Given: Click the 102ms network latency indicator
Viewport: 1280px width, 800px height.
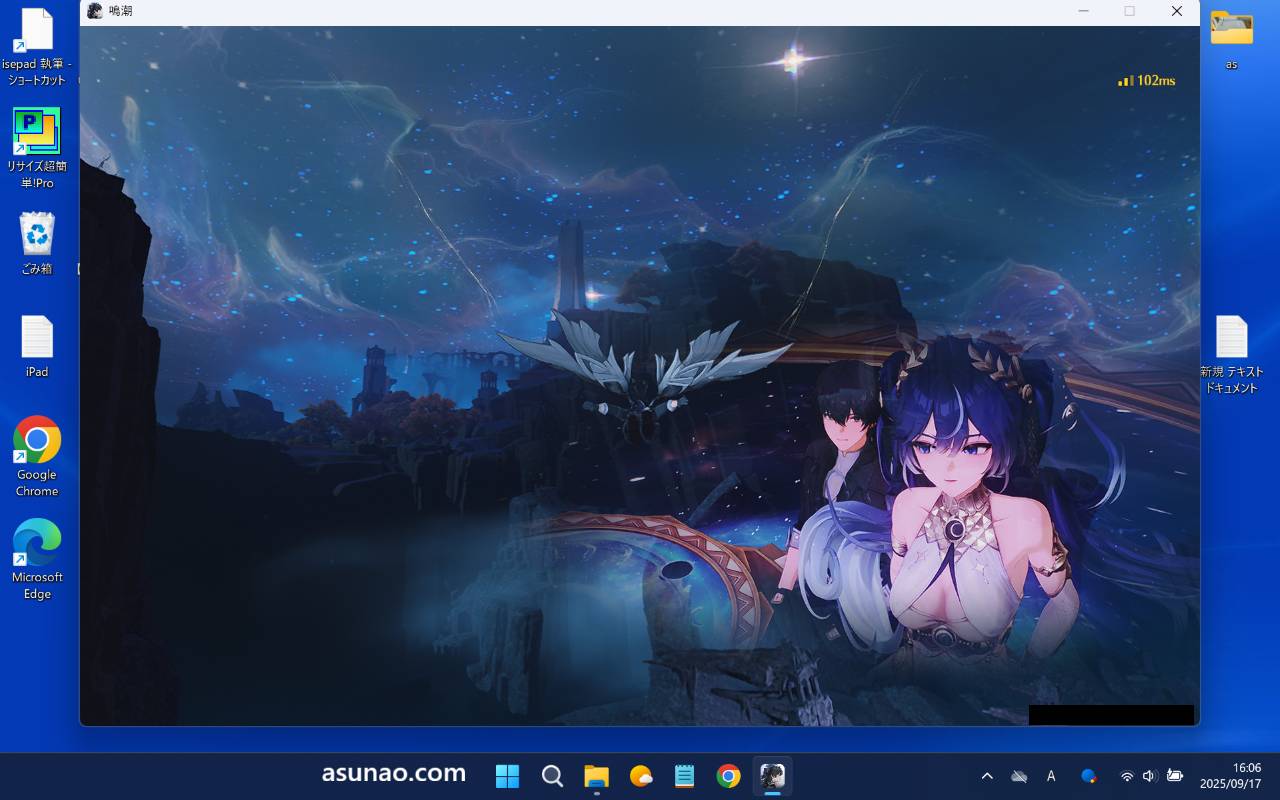Looking at the screenshot, I should tap(1147, 80).
